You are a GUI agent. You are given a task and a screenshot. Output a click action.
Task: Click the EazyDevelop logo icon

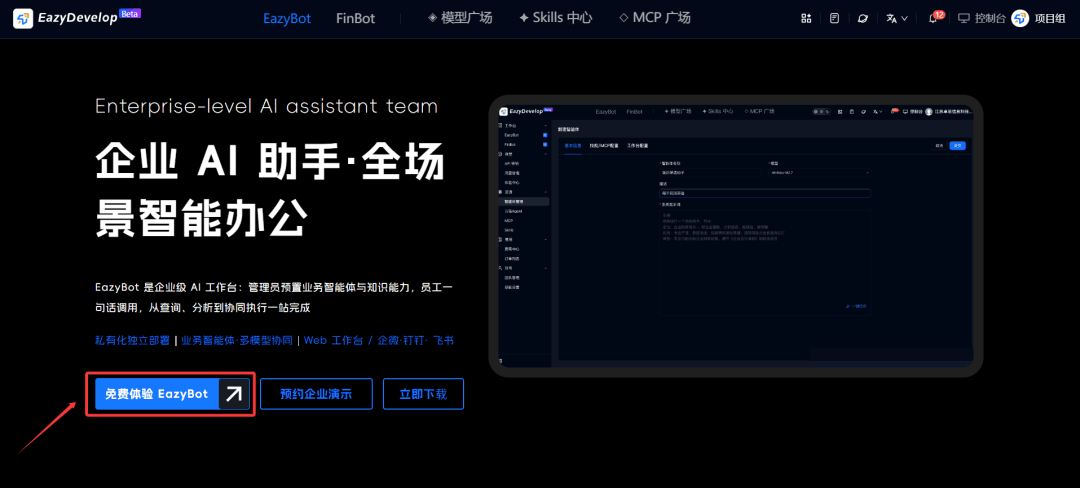(x=23, y=19)
